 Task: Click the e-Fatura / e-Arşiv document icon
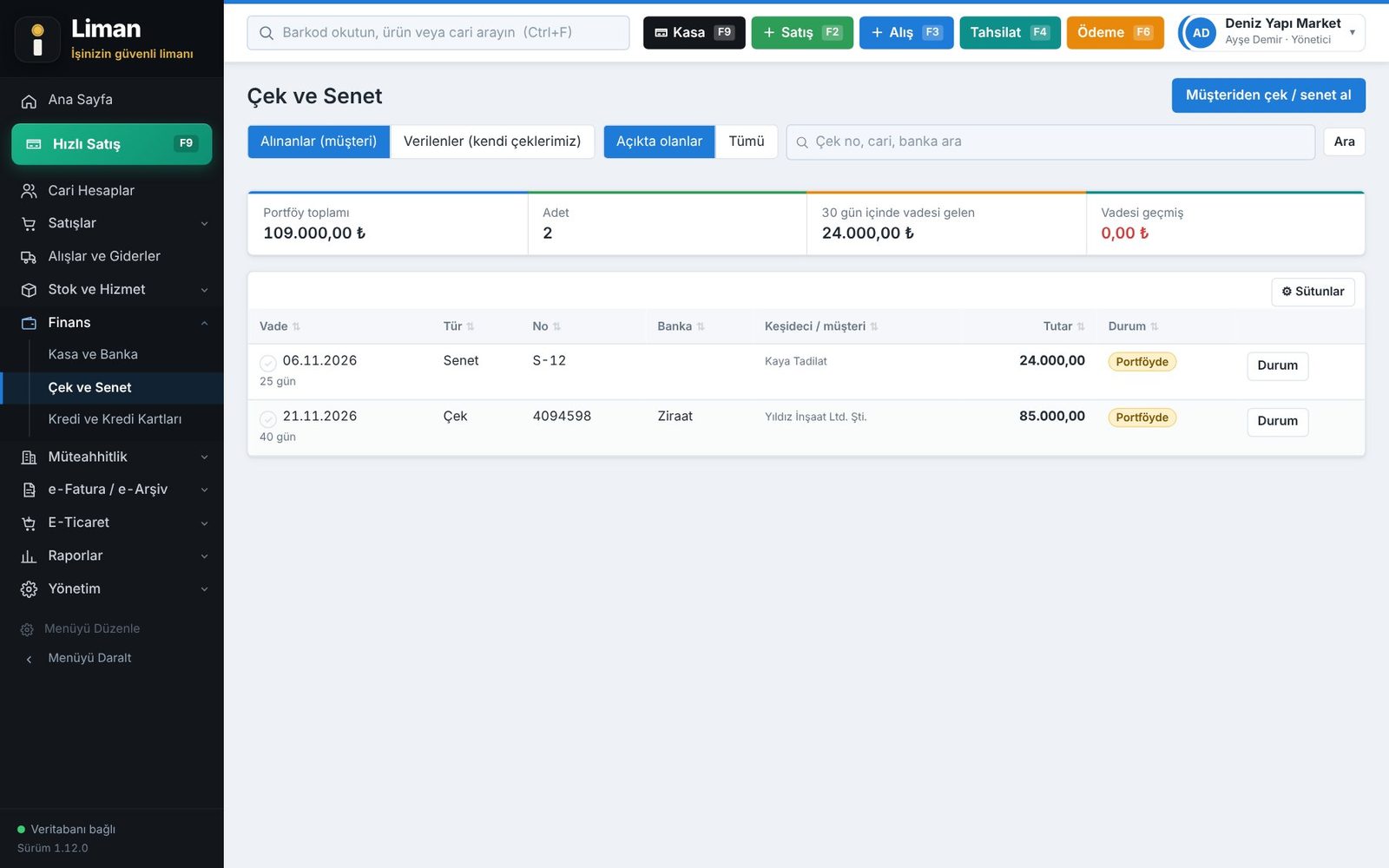[x=29, y=490]
